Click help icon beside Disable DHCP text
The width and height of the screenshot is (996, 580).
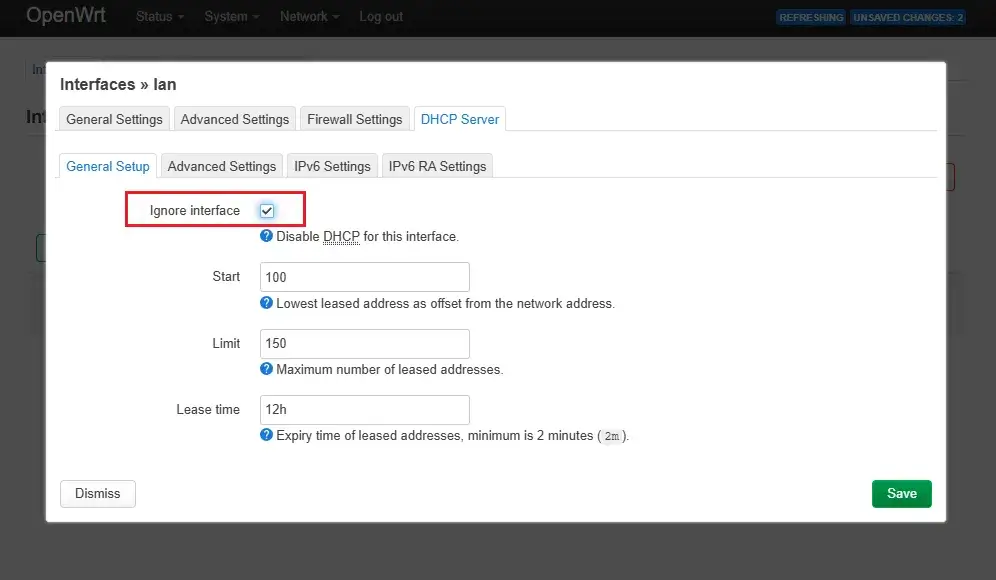point(266,237)
